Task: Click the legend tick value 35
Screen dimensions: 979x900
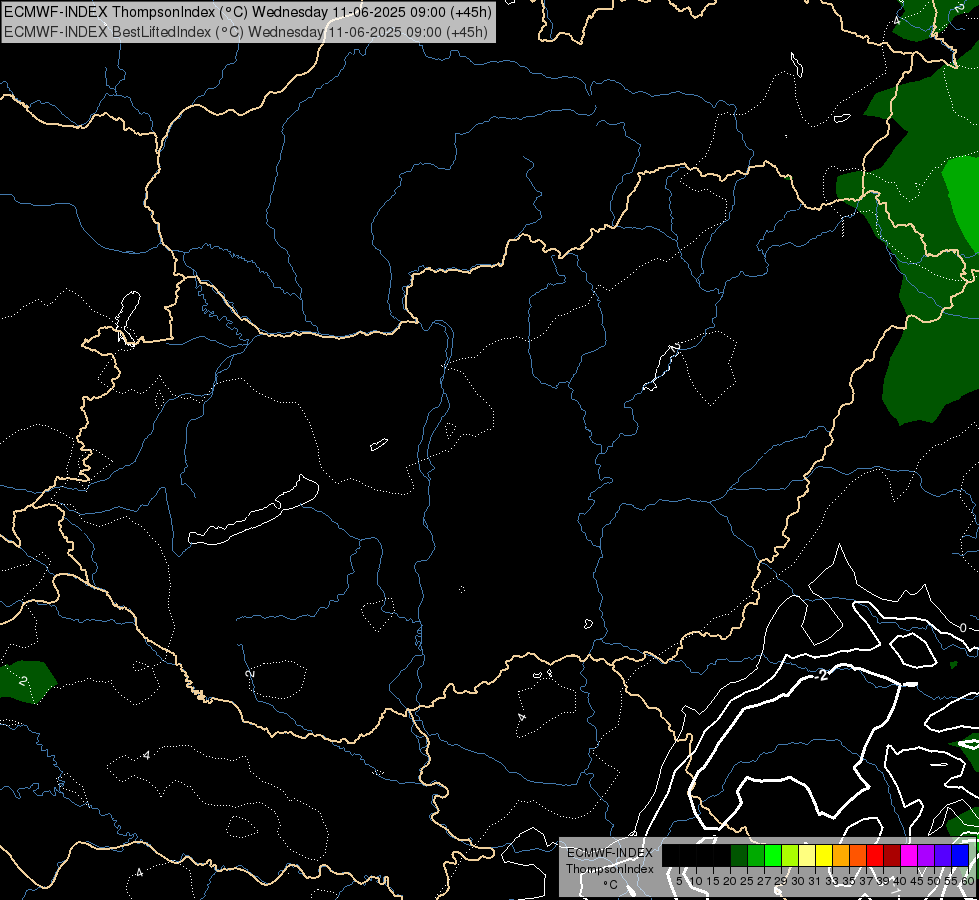Action: pyautogui.click(x=850, y=881)
